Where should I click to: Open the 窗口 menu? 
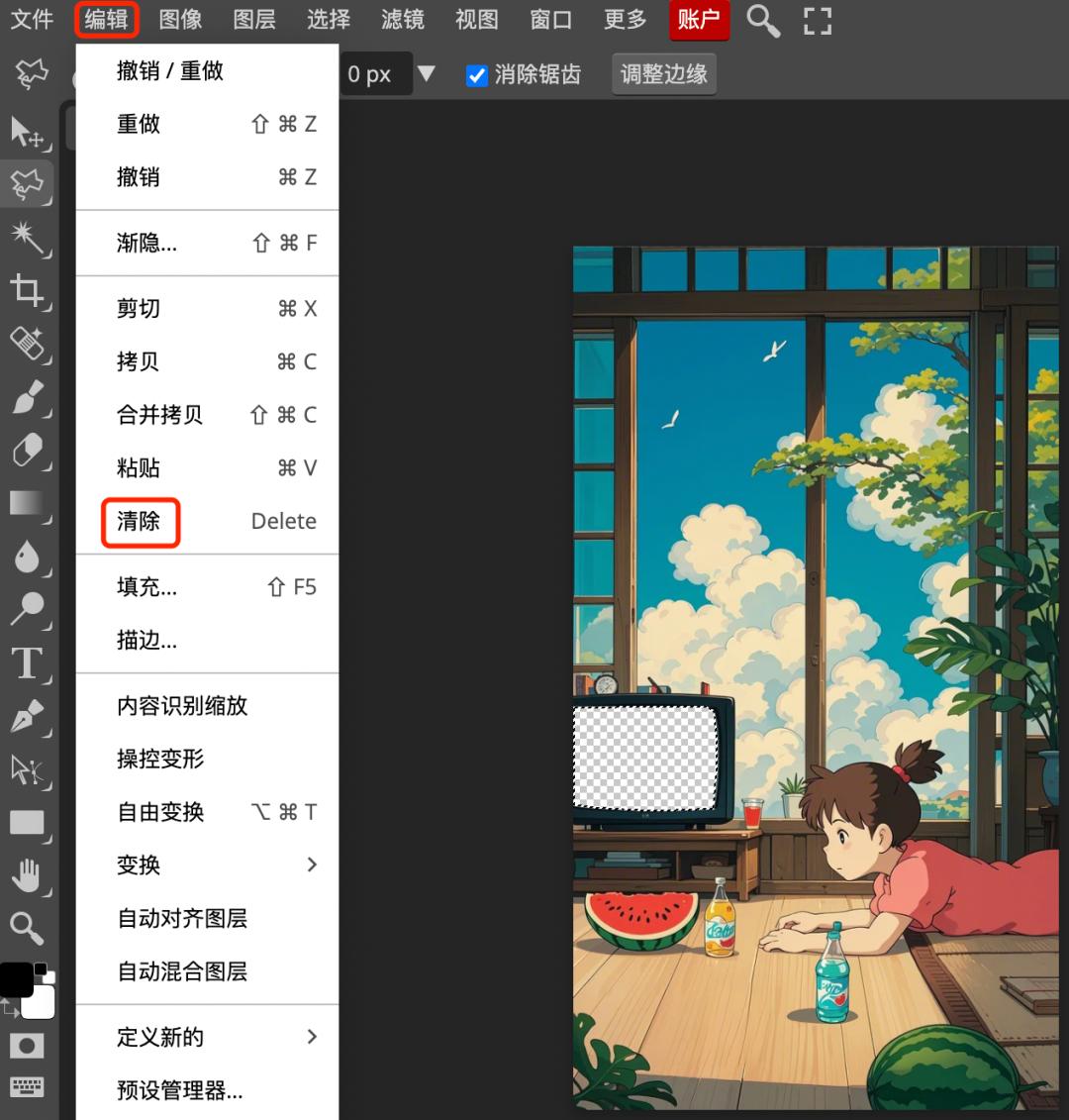coord(551,19)
